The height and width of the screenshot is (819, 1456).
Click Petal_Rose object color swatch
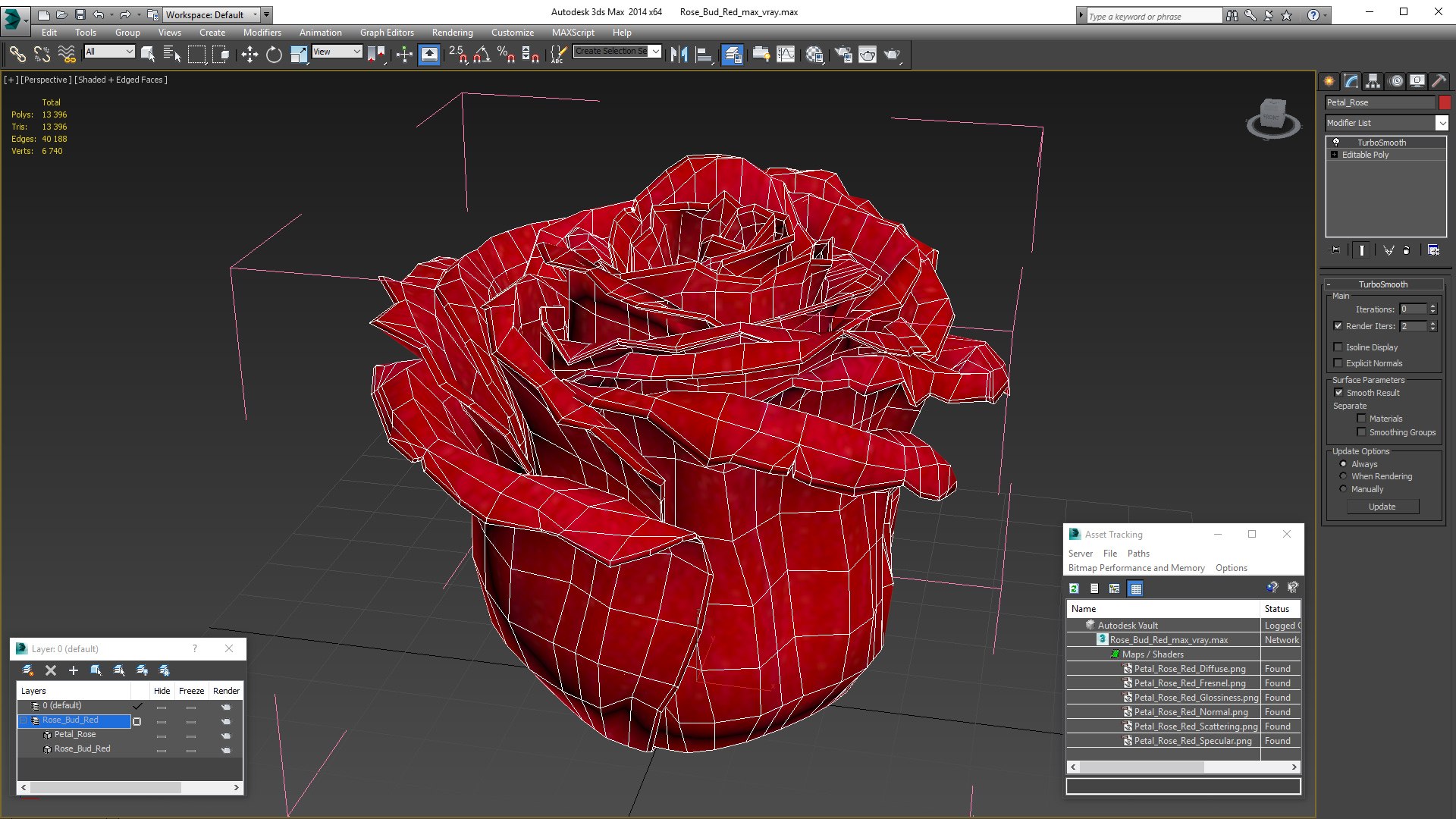(1444, 102)
